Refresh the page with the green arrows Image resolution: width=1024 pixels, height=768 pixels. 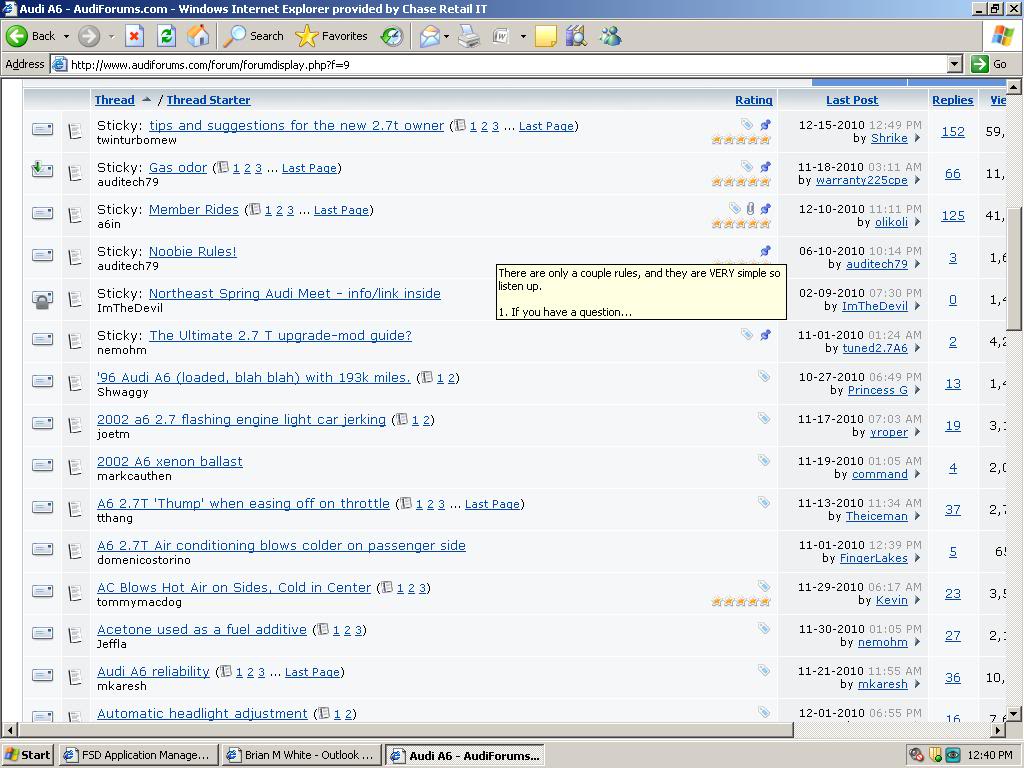coord(167,36)
